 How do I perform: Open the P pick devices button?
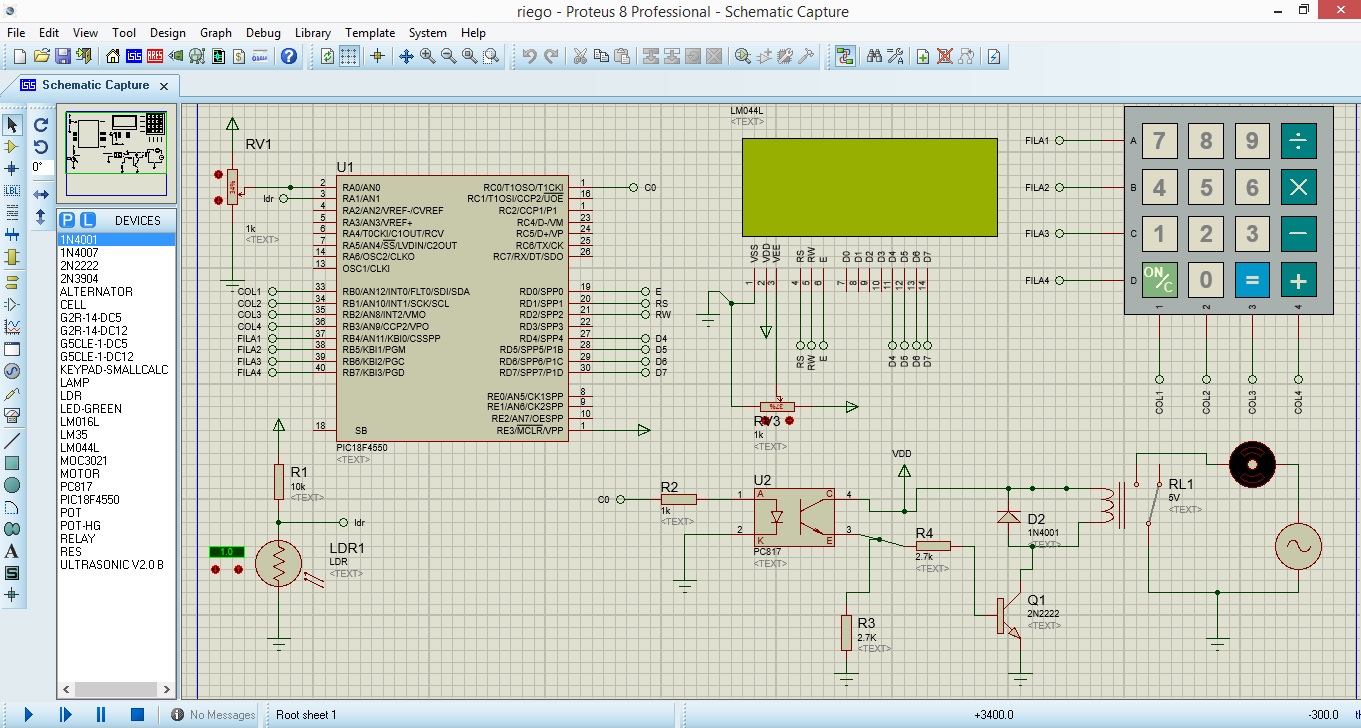coord(67,220)
